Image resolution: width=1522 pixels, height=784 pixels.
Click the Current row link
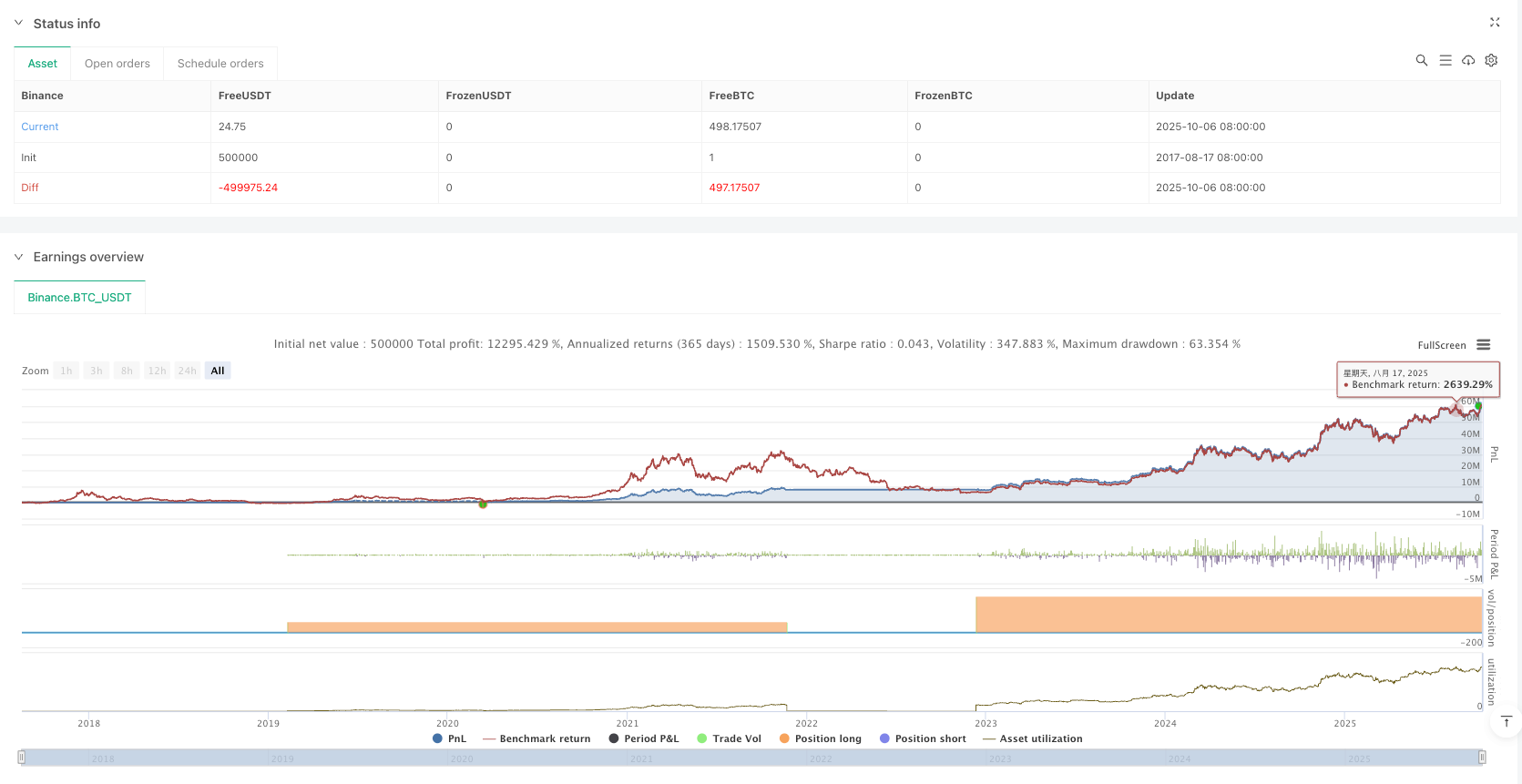click(x=40, y=127)
